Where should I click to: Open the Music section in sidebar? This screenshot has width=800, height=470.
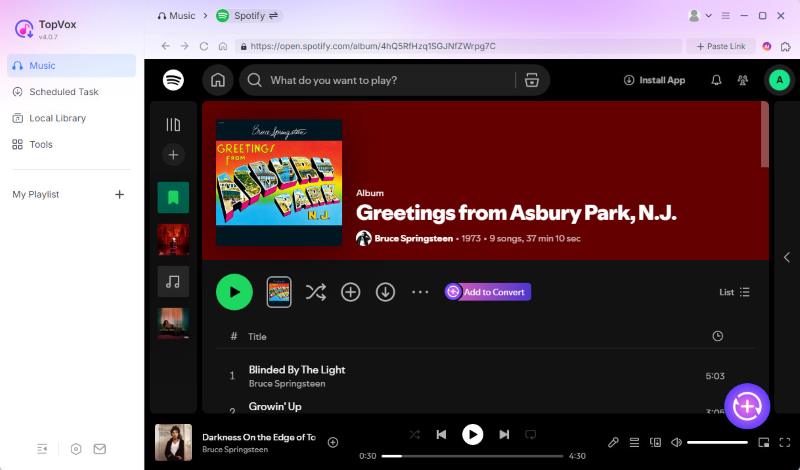point(71,65)
